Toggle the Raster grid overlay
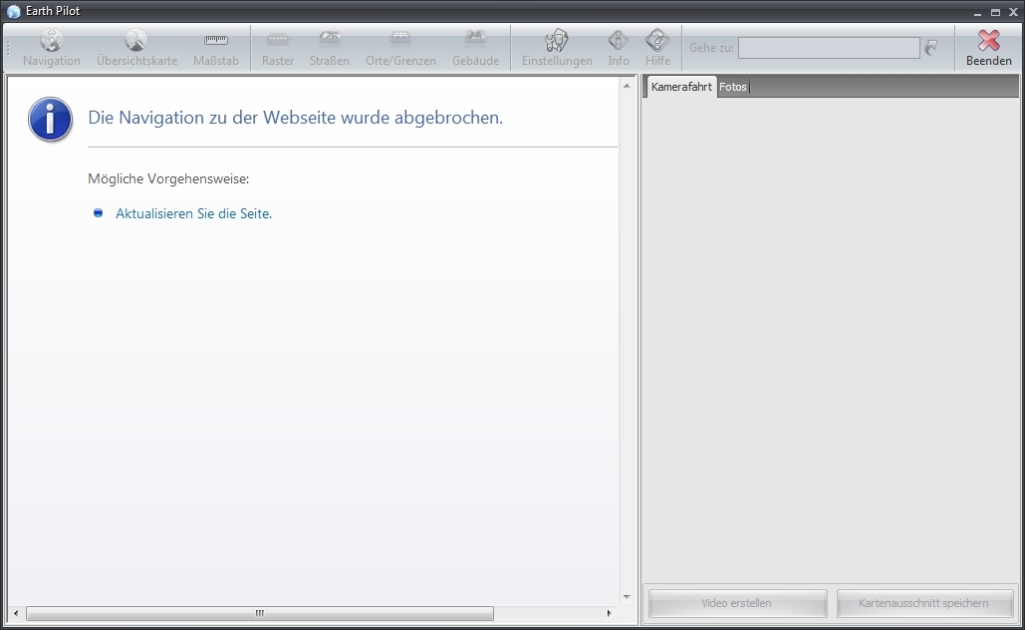This screenshot has height=630, width=1025. pyautogui.click(x=278, y=47)
